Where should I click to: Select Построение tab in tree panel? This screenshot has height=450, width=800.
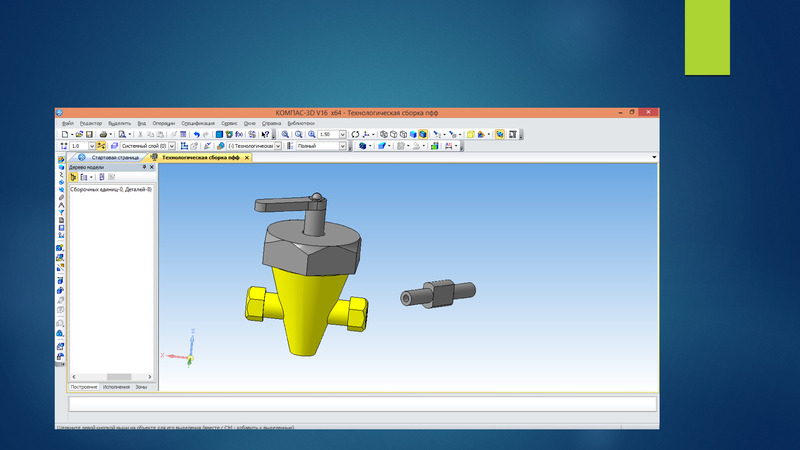pos(84,387)
